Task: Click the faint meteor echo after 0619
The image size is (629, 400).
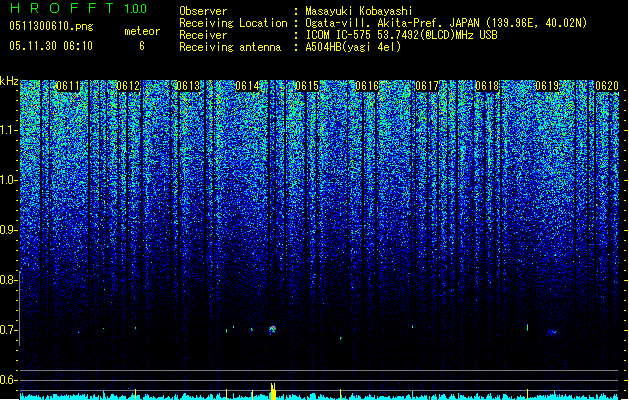Action: tap(552, 332)
